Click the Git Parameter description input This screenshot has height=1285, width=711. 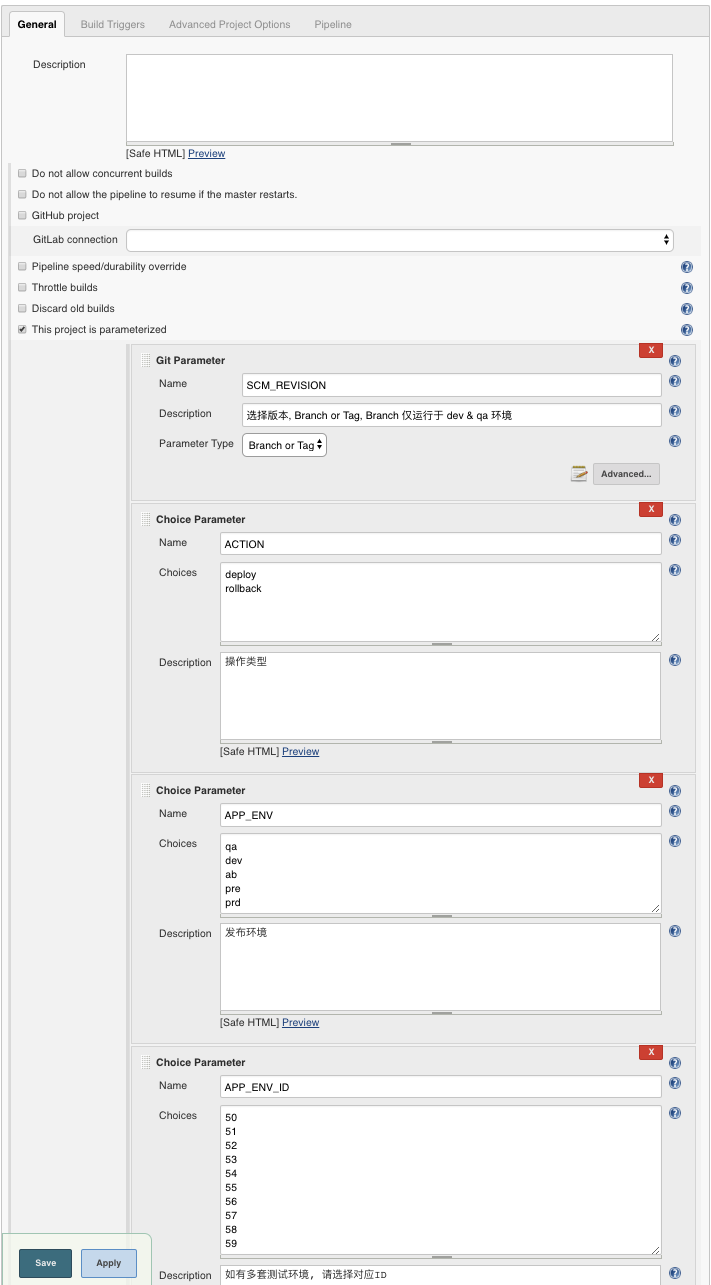tap(452, 415)
